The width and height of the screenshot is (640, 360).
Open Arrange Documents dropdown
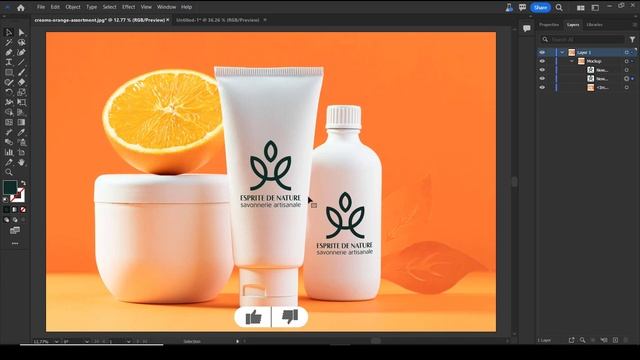pos(580,8)
